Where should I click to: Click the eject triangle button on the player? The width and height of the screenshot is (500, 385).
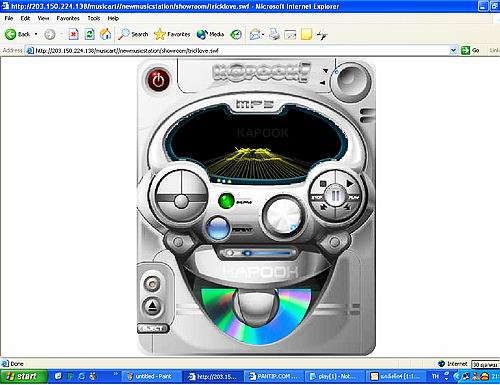(152, 305)
